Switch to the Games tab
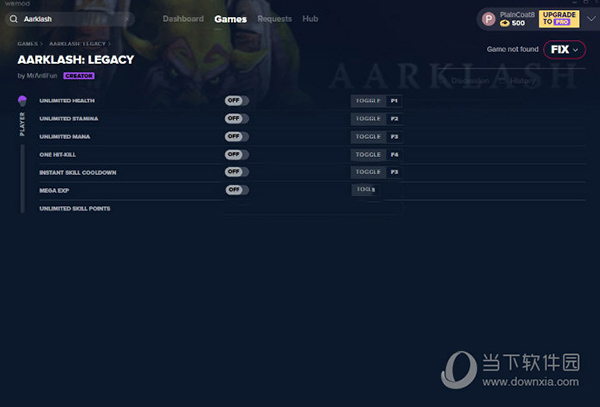600x407 pixels. pos(230,19)
